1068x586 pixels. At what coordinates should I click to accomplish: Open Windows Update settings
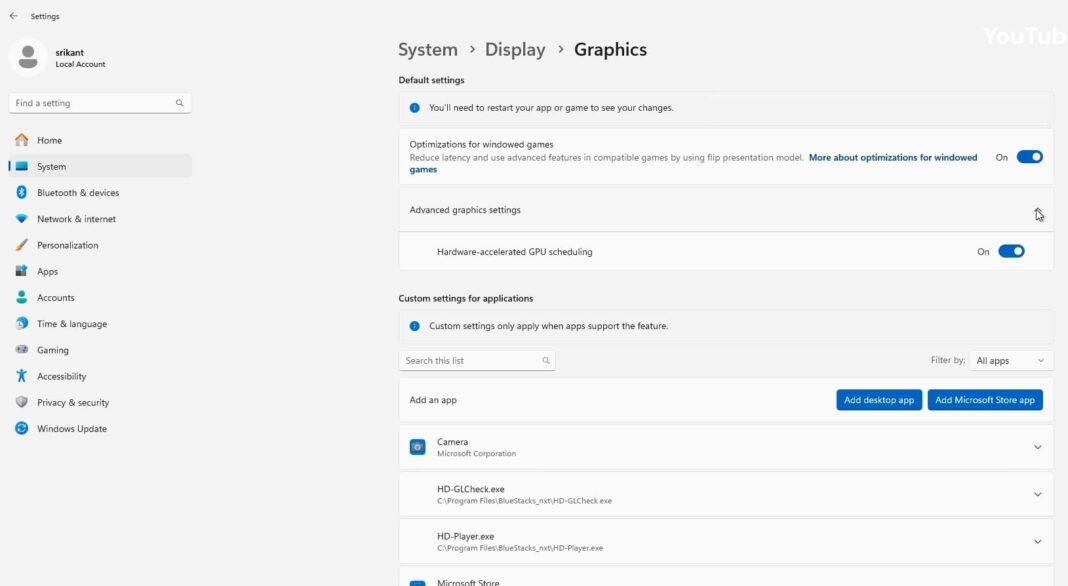72,428
